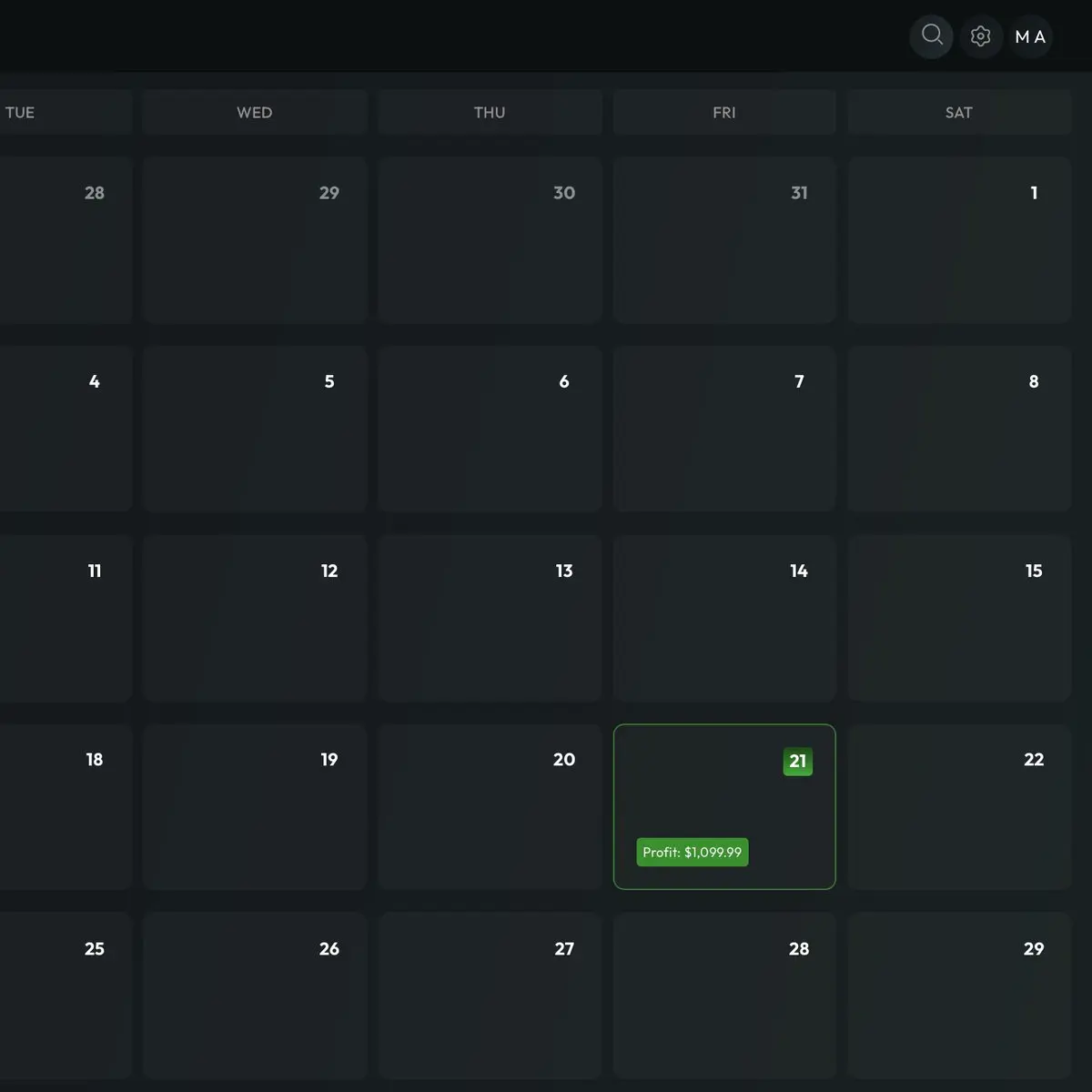Image resolution: width=1092 pixels, height=1092 pixels.
Task: Select day 11 calendar cell
Action: [66, 618]
